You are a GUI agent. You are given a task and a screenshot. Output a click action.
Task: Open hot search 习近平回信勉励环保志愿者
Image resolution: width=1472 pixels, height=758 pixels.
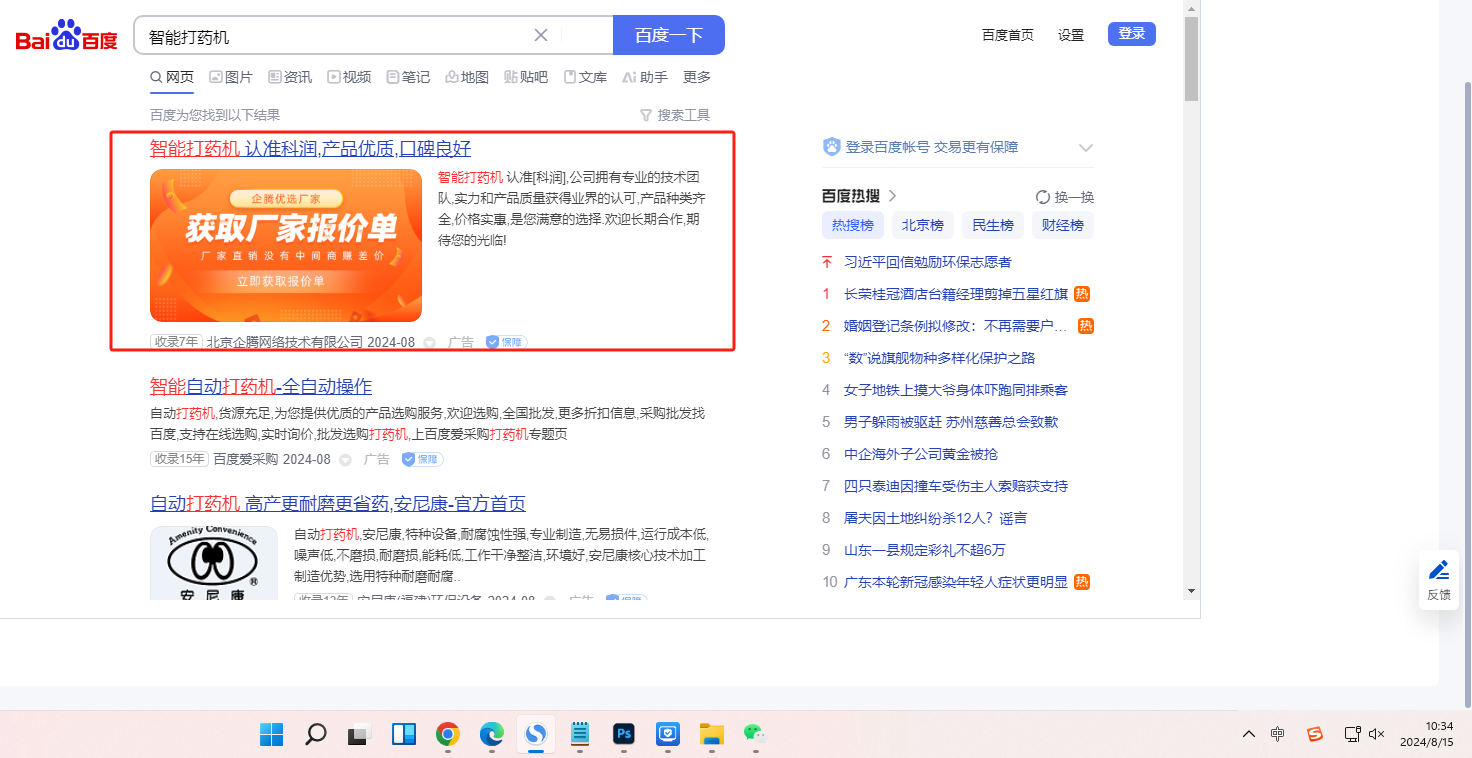click(x=928, y=262)
